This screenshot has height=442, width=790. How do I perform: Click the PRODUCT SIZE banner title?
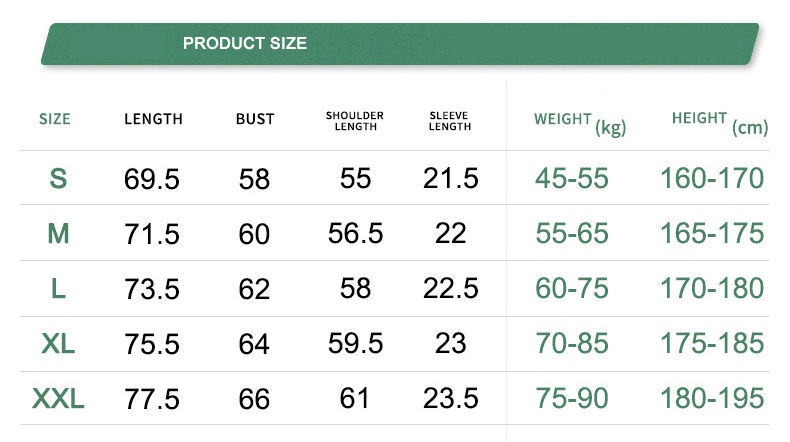pos(245,43)
